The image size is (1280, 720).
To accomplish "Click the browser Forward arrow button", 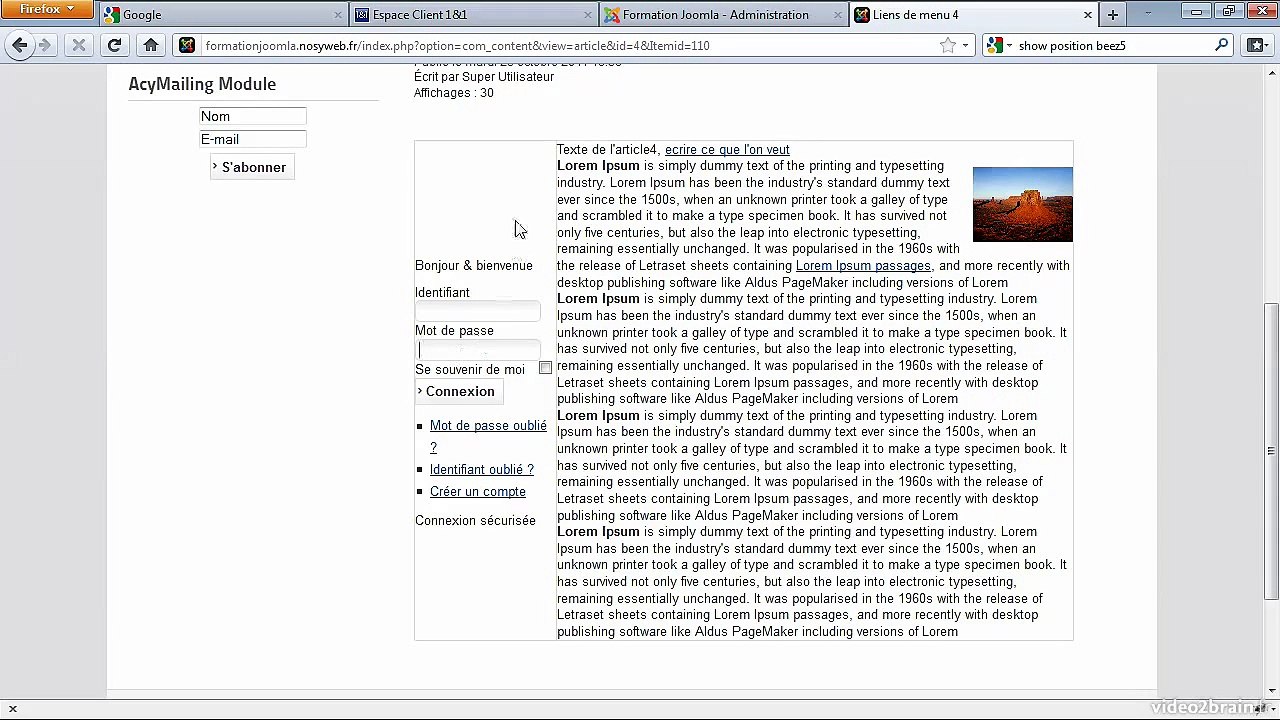I will (x=44, y=45).
